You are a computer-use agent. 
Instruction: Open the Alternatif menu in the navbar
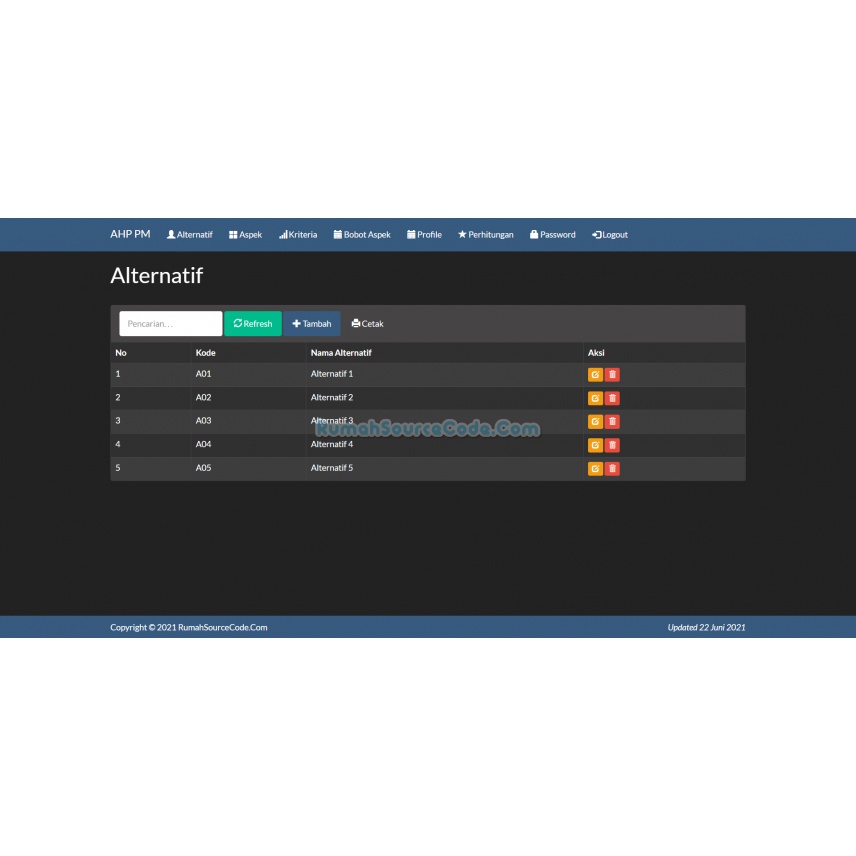(189, 235)
